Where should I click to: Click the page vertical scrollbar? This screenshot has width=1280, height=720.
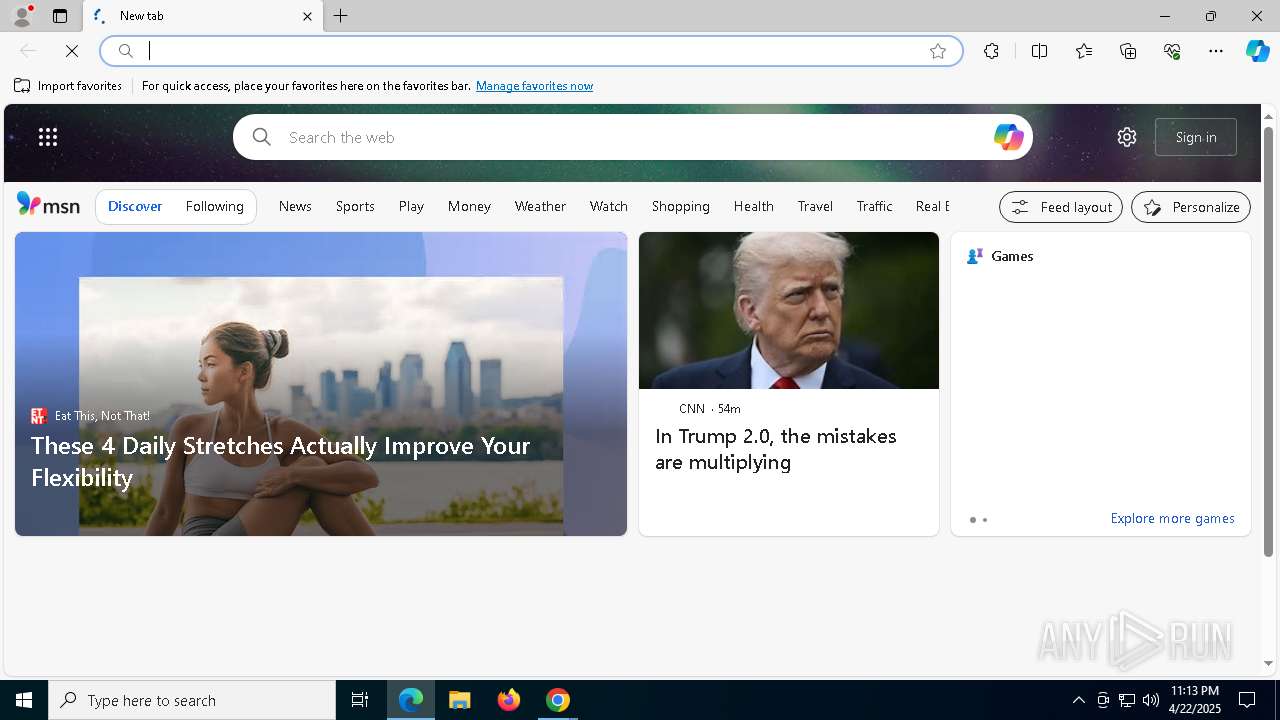pos(1268,340)
